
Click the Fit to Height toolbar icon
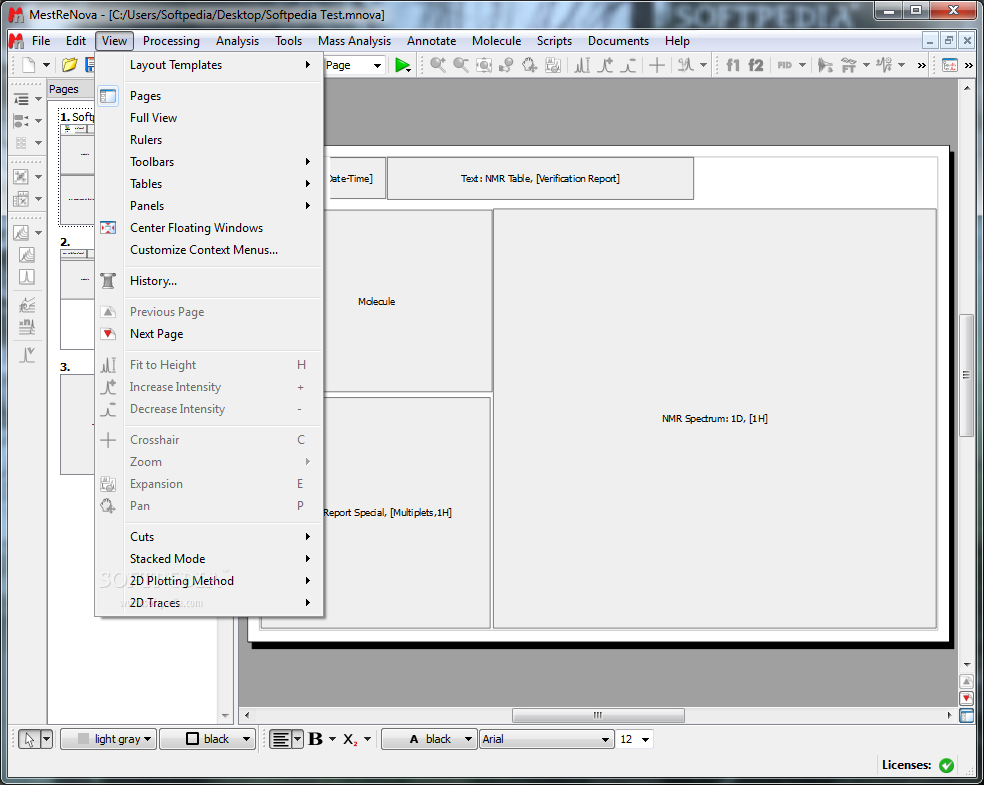click(x=582, y=65)
